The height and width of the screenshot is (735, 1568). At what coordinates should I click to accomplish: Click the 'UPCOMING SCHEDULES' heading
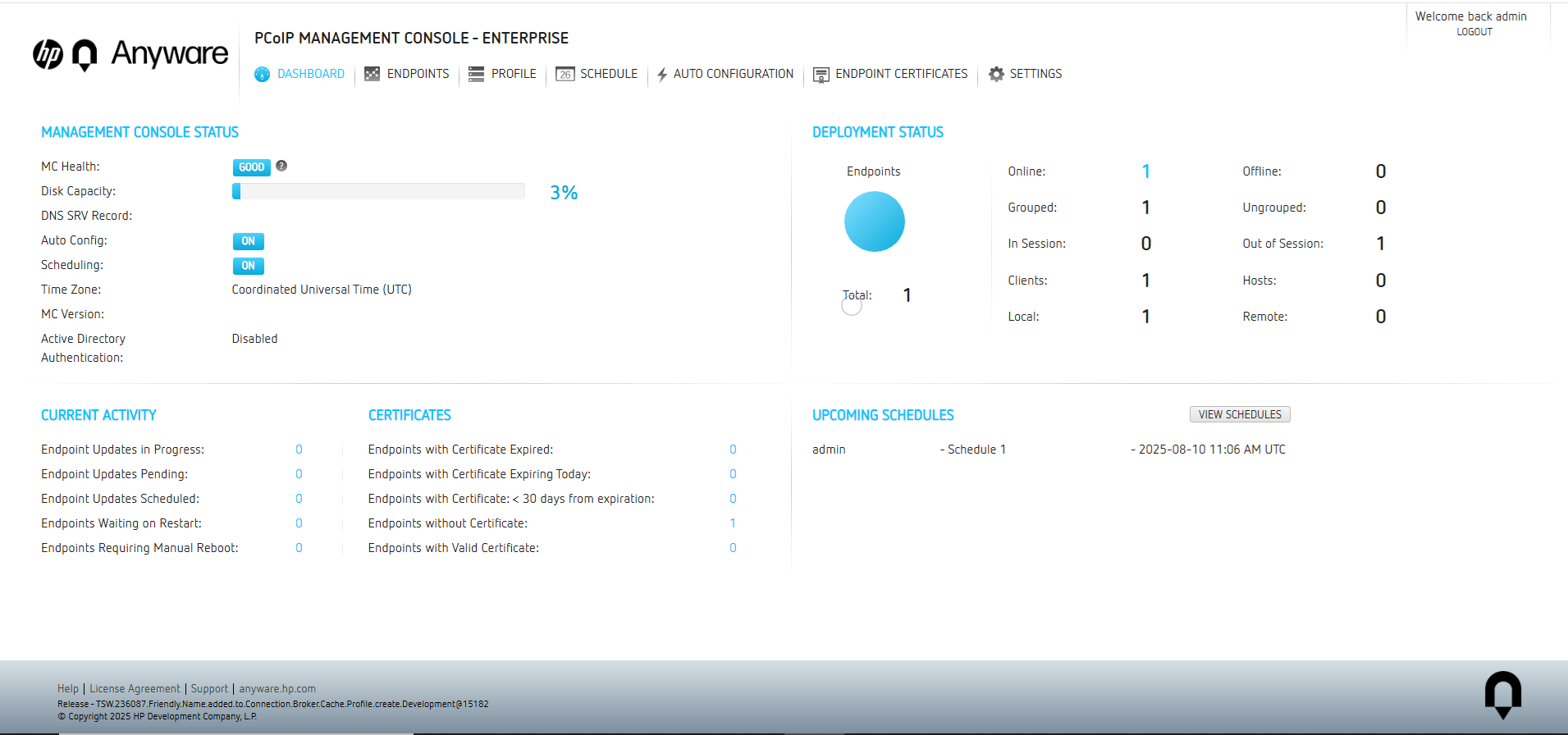[883, 415]
